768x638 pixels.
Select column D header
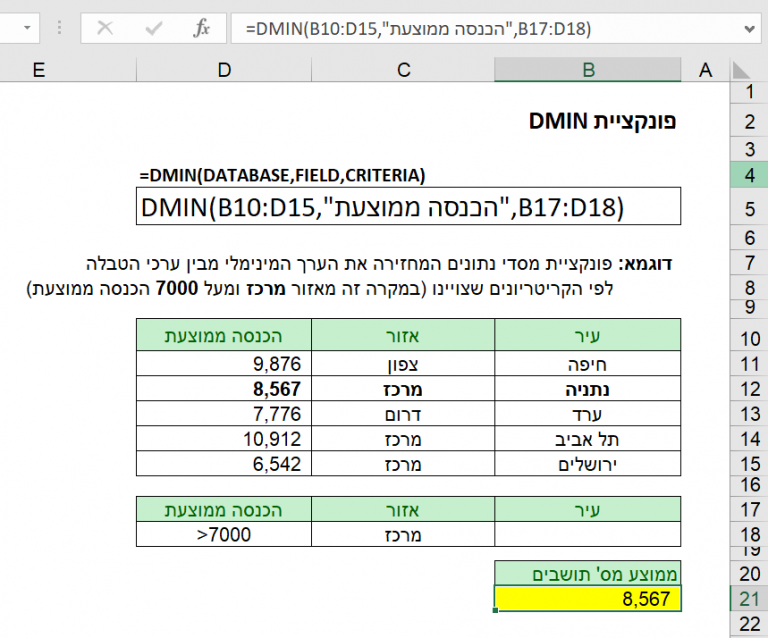(x=224, y=70)
